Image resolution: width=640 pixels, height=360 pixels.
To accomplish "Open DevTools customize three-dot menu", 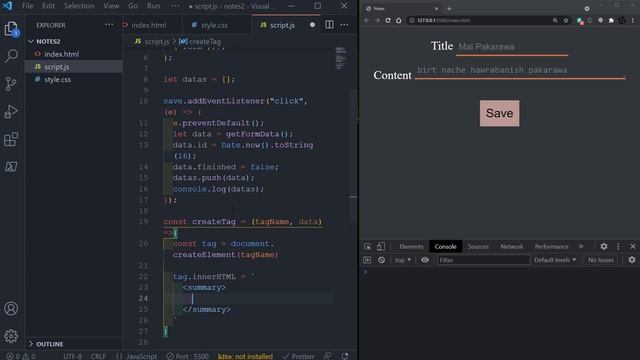I will (x=618, y=246).
